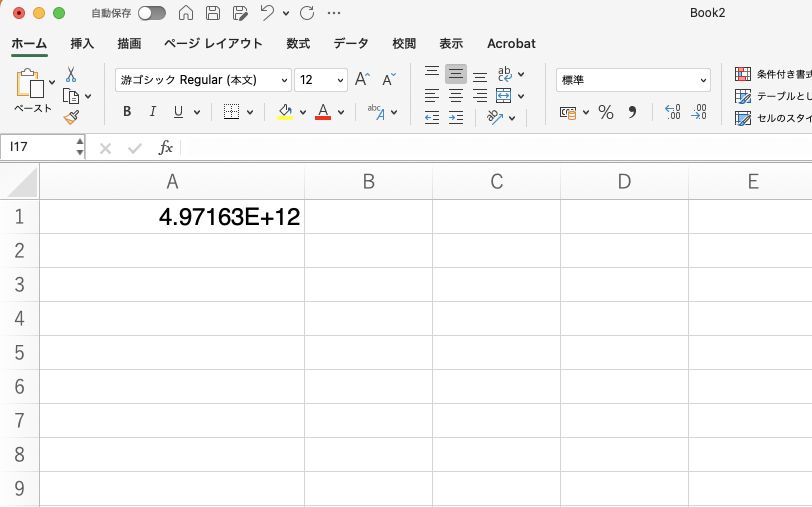Toggle the 自動保存 autosave switch
The width and height of the screenshot is (812, 507).
(152, 13)
